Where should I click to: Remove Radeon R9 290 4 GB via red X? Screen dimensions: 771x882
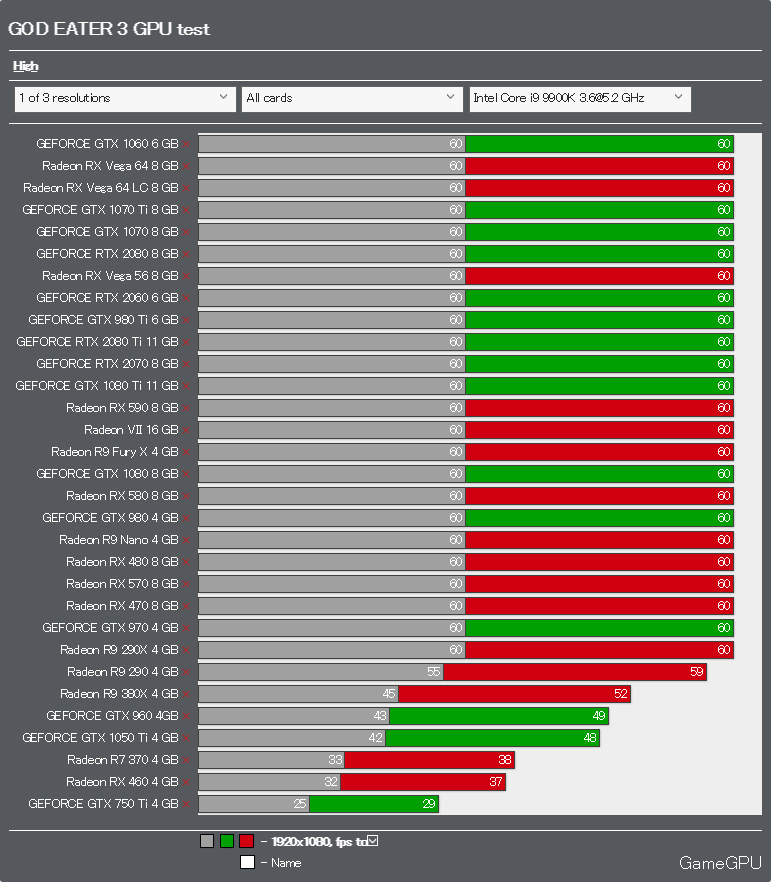(186, 672)
